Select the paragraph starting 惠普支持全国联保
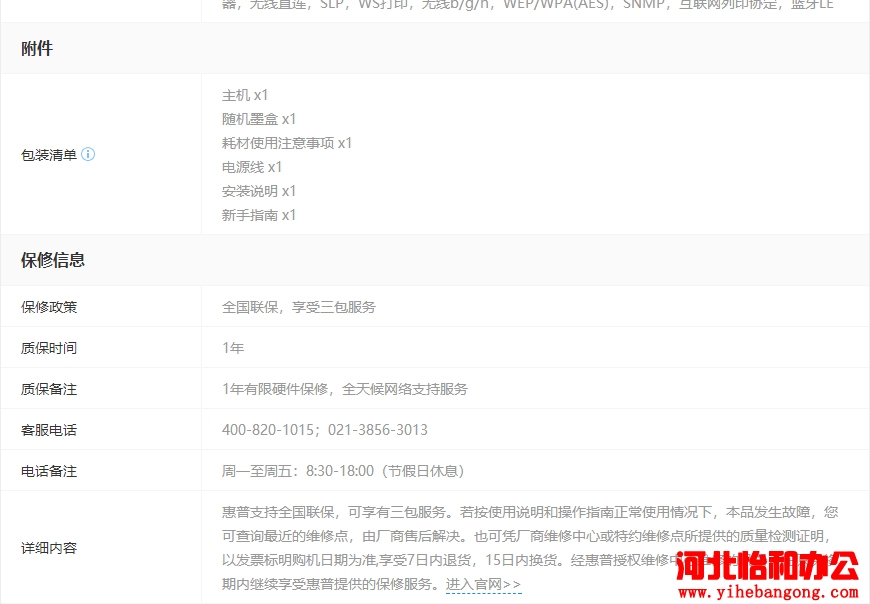Image resolution: width=870 pixels, height=604 pixels. pos(530,548)
